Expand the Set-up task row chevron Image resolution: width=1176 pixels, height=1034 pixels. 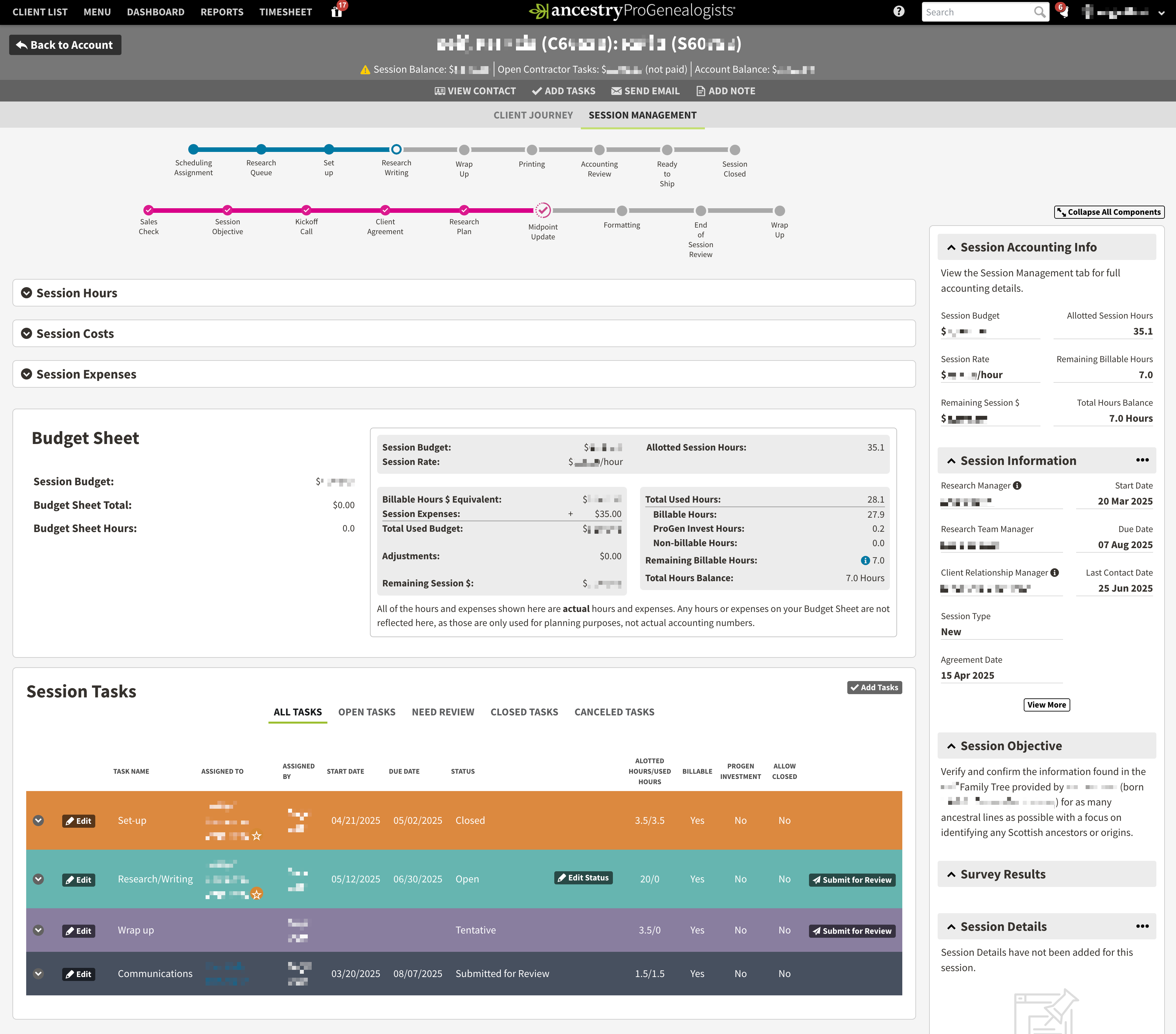click(x=39, y=821)
